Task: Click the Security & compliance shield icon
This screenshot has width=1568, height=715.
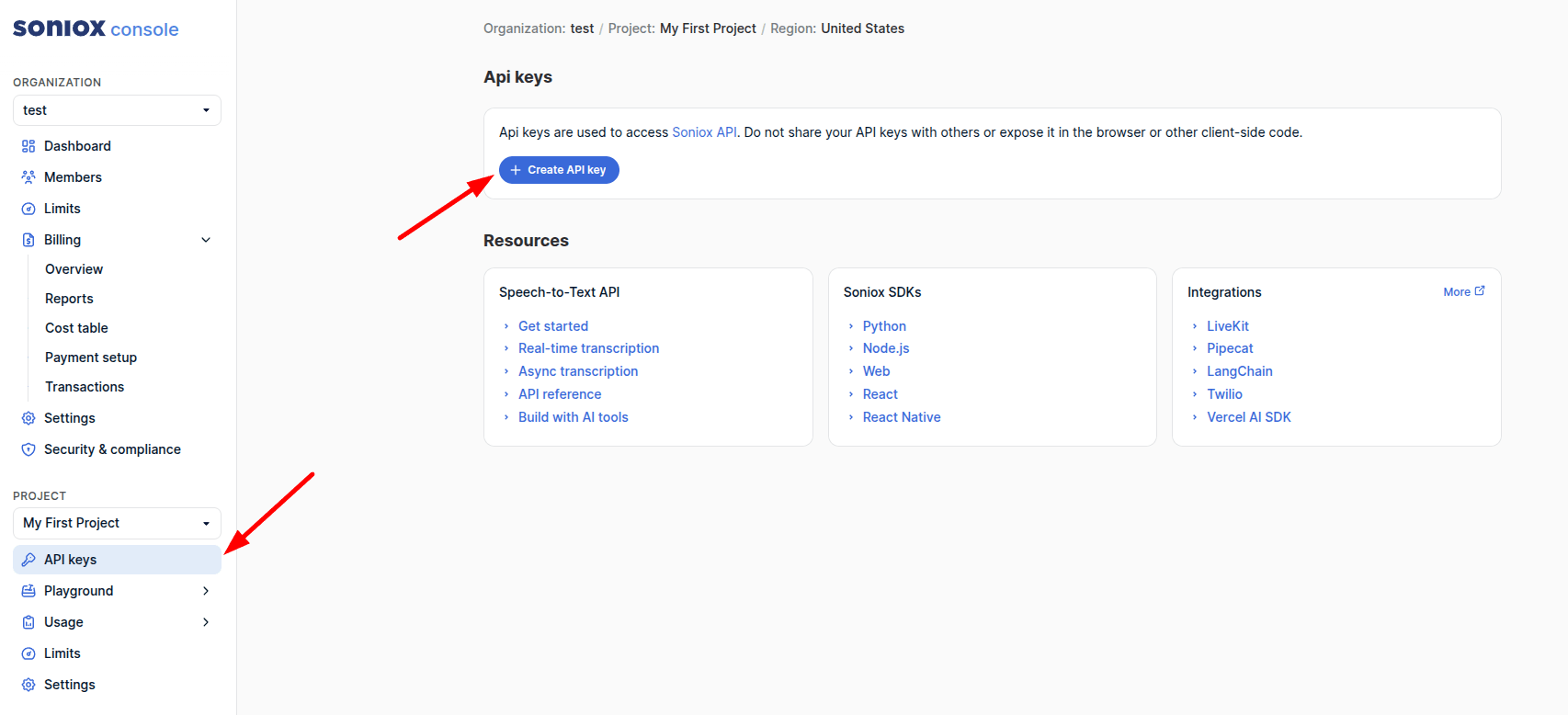Action: point(28,449)
